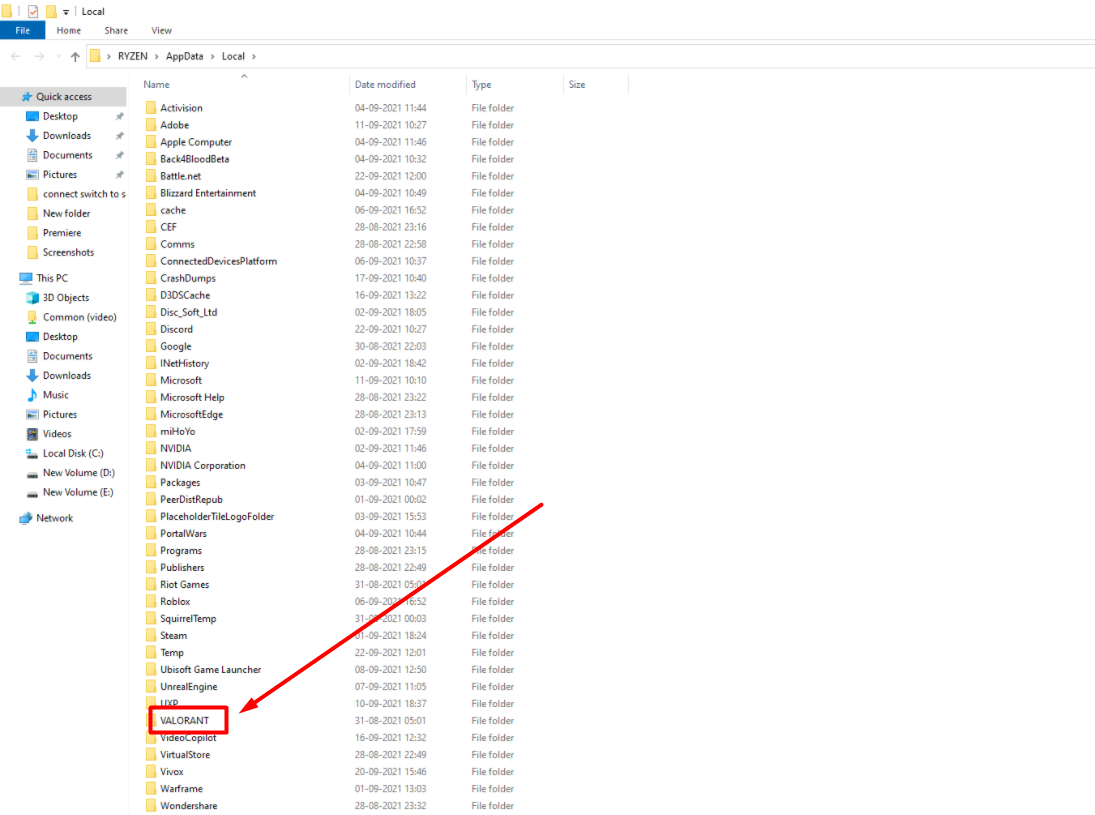Viewport: 1095px width, 815px height.
Task: Select the PlaceholderTileLogoFolder folder name
Action: pos(217,517)
